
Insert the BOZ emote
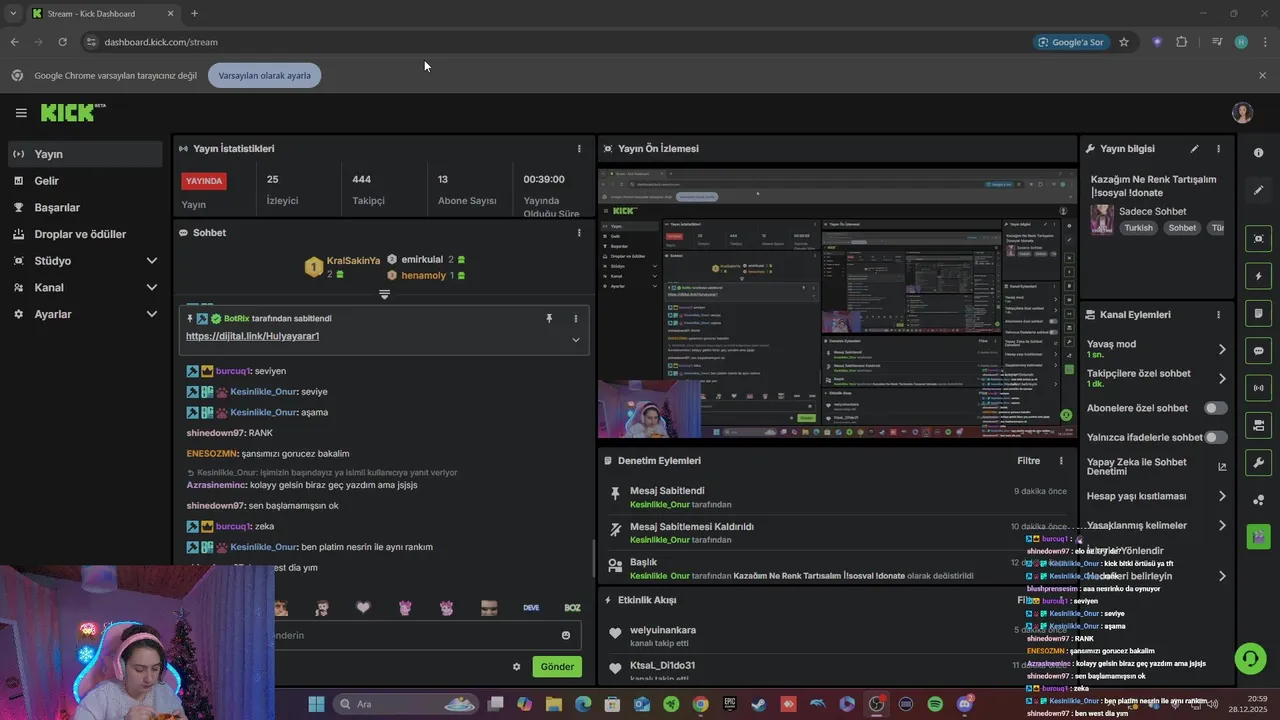click(572, 608)
